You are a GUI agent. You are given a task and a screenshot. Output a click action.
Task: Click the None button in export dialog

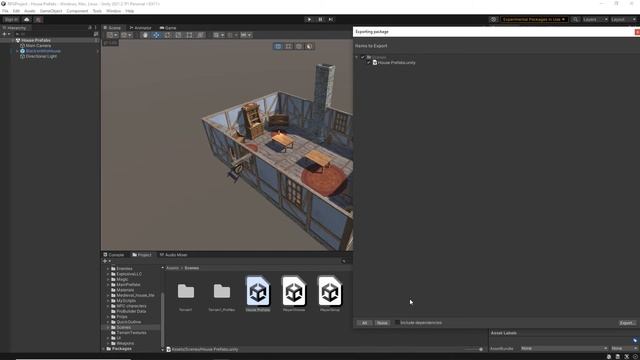coord(382,323)
